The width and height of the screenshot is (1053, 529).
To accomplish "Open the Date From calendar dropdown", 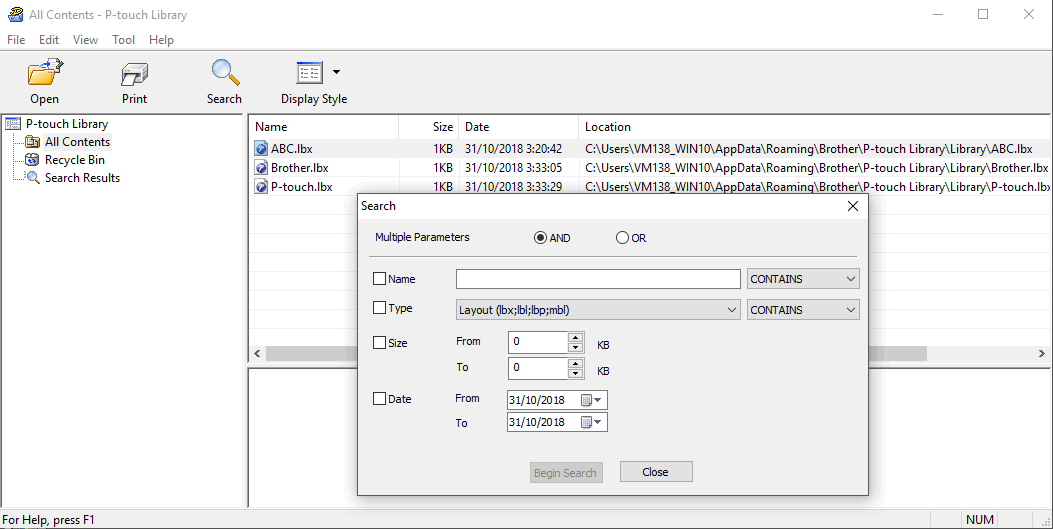I will click(x=598, y=400).
